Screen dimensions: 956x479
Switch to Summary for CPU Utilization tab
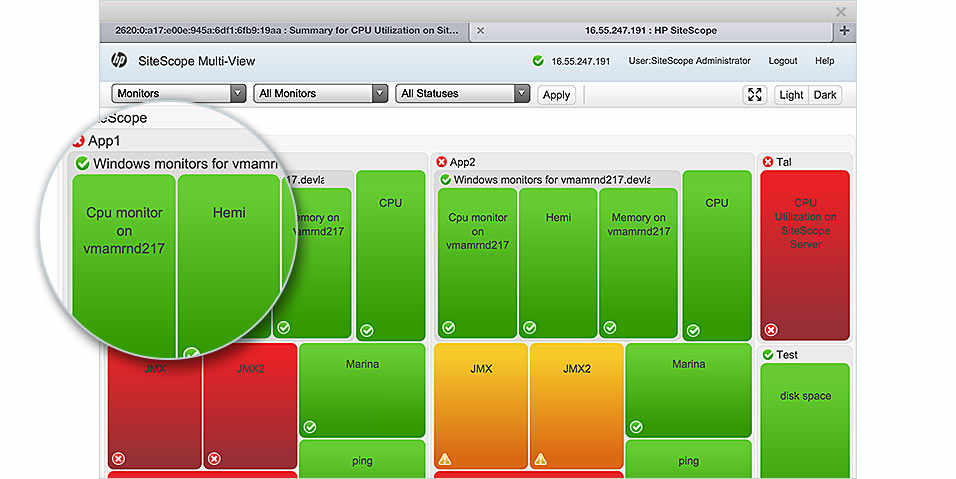(285, 30)
